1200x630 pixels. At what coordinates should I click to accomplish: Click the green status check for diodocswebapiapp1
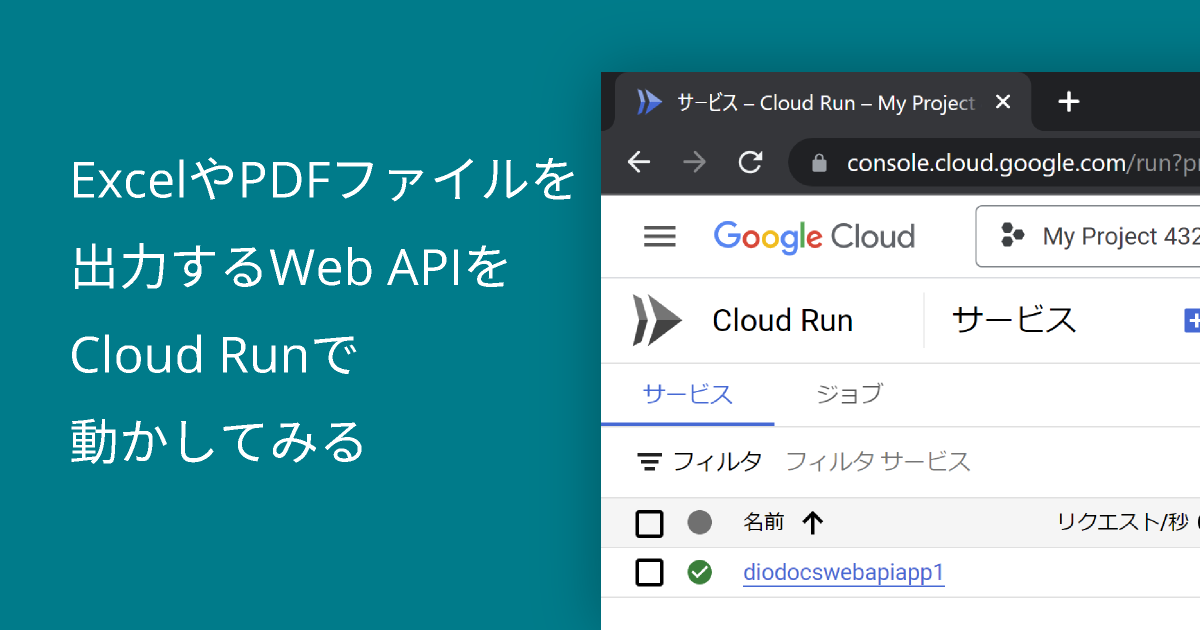tap(699, 572)
